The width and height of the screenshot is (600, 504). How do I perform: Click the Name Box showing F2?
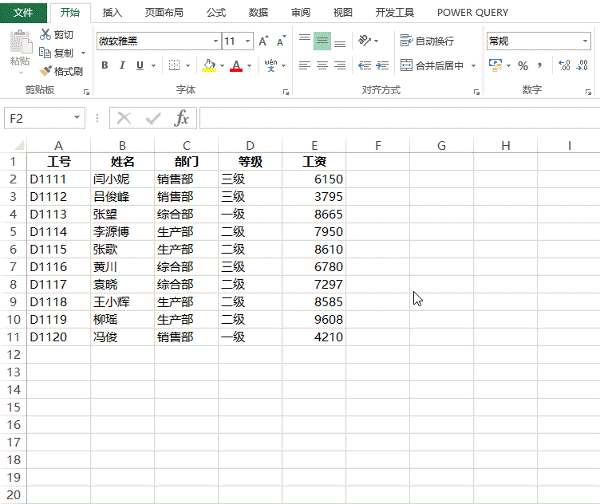point(38,118)
